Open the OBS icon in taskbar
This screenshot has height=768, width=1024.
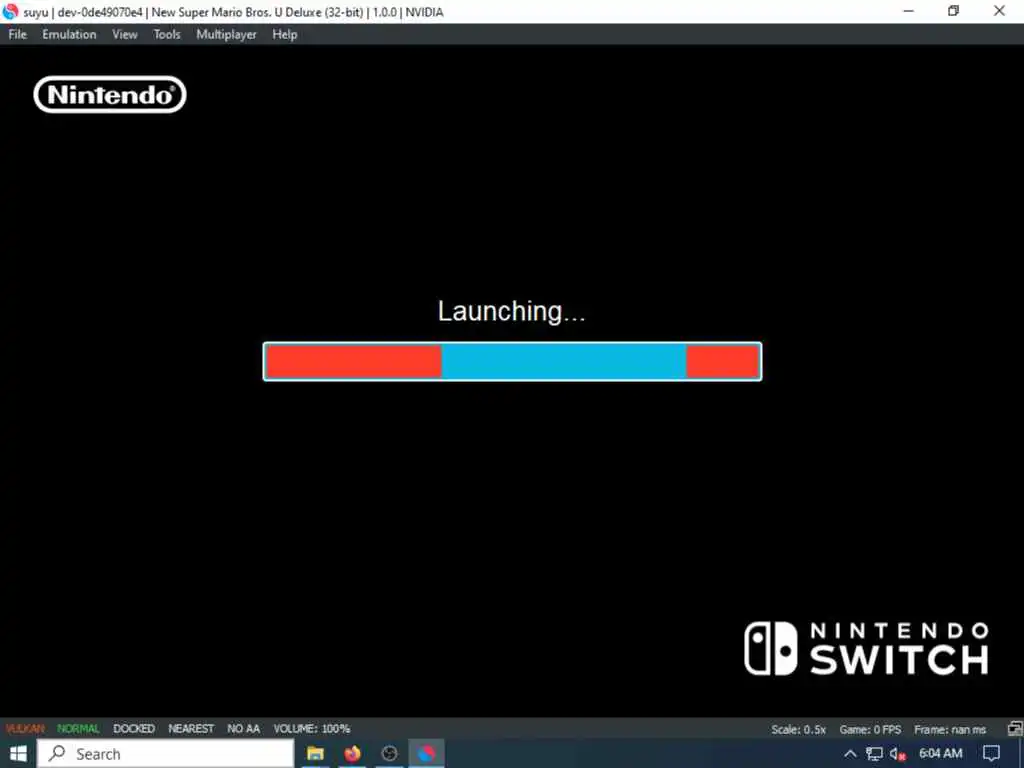click(x=389, y=754)
